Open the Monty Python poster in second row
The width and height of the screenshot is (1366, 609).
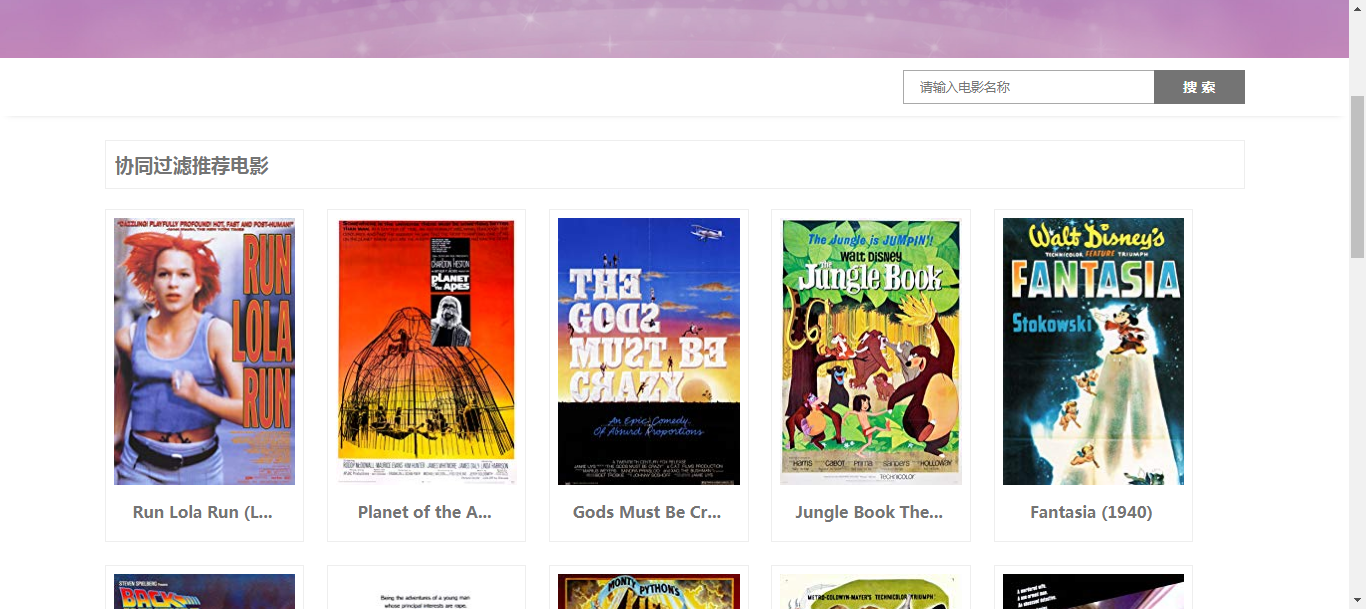pos(649,591)
